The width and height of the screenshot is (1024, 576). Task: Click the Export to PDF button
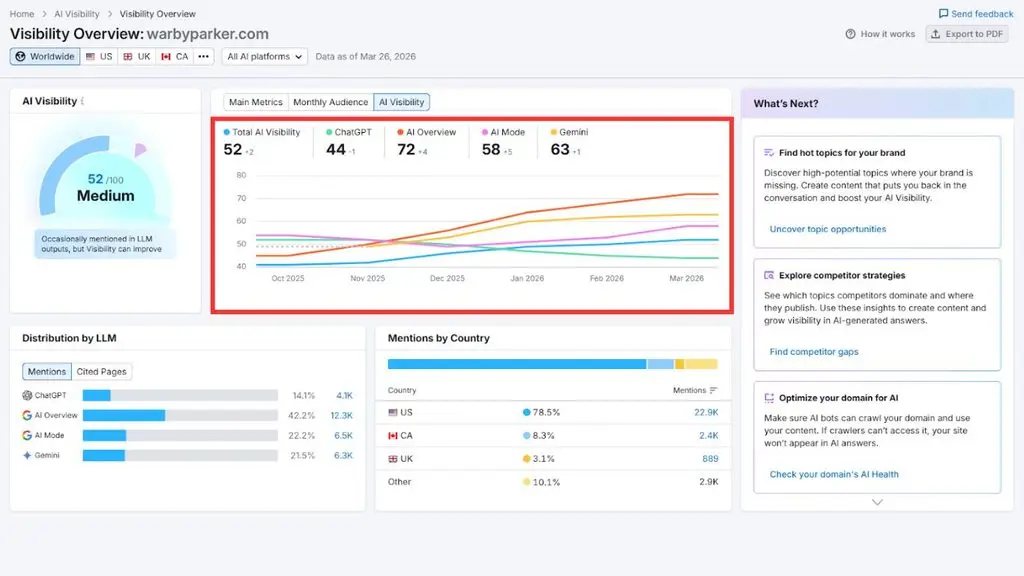click(967, 34)
